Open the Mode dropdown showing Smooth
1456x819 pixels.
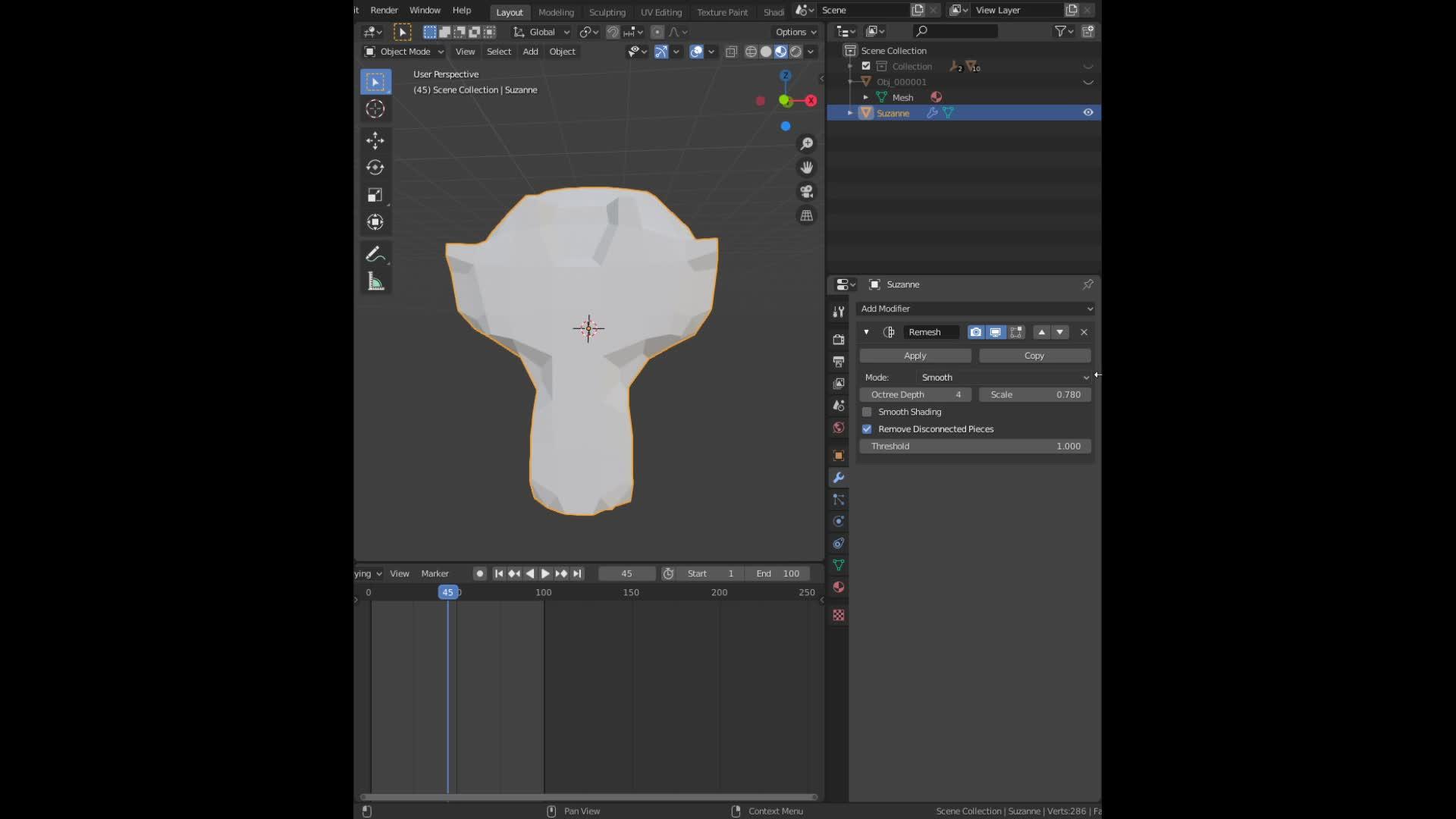(x=1003, y=377)
